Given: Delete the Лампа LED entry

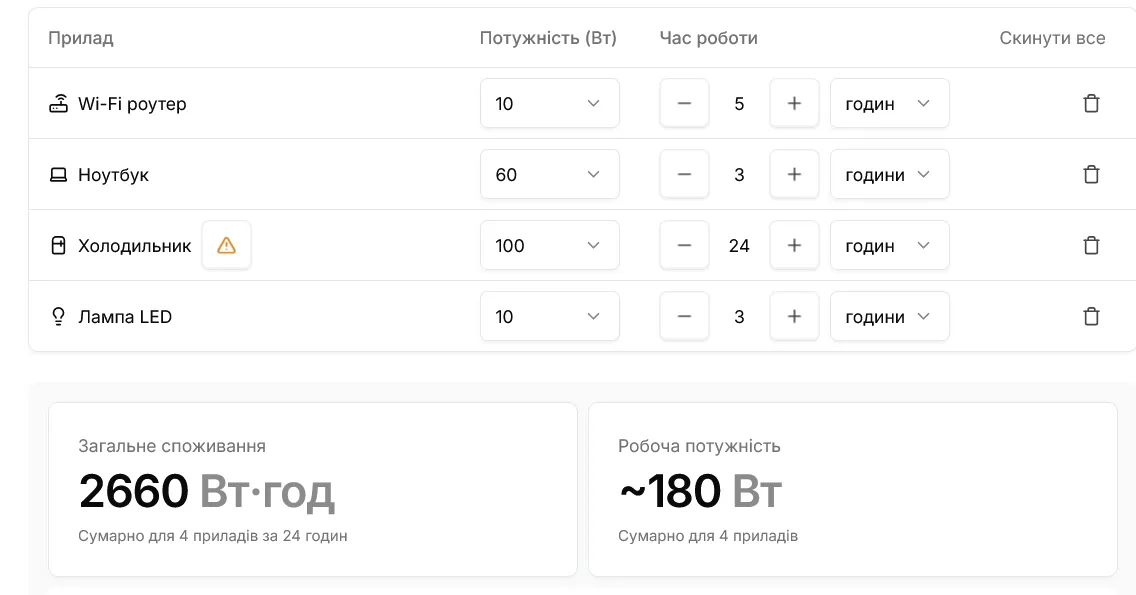Looking at the screenshot, I should pos(1091,316).
